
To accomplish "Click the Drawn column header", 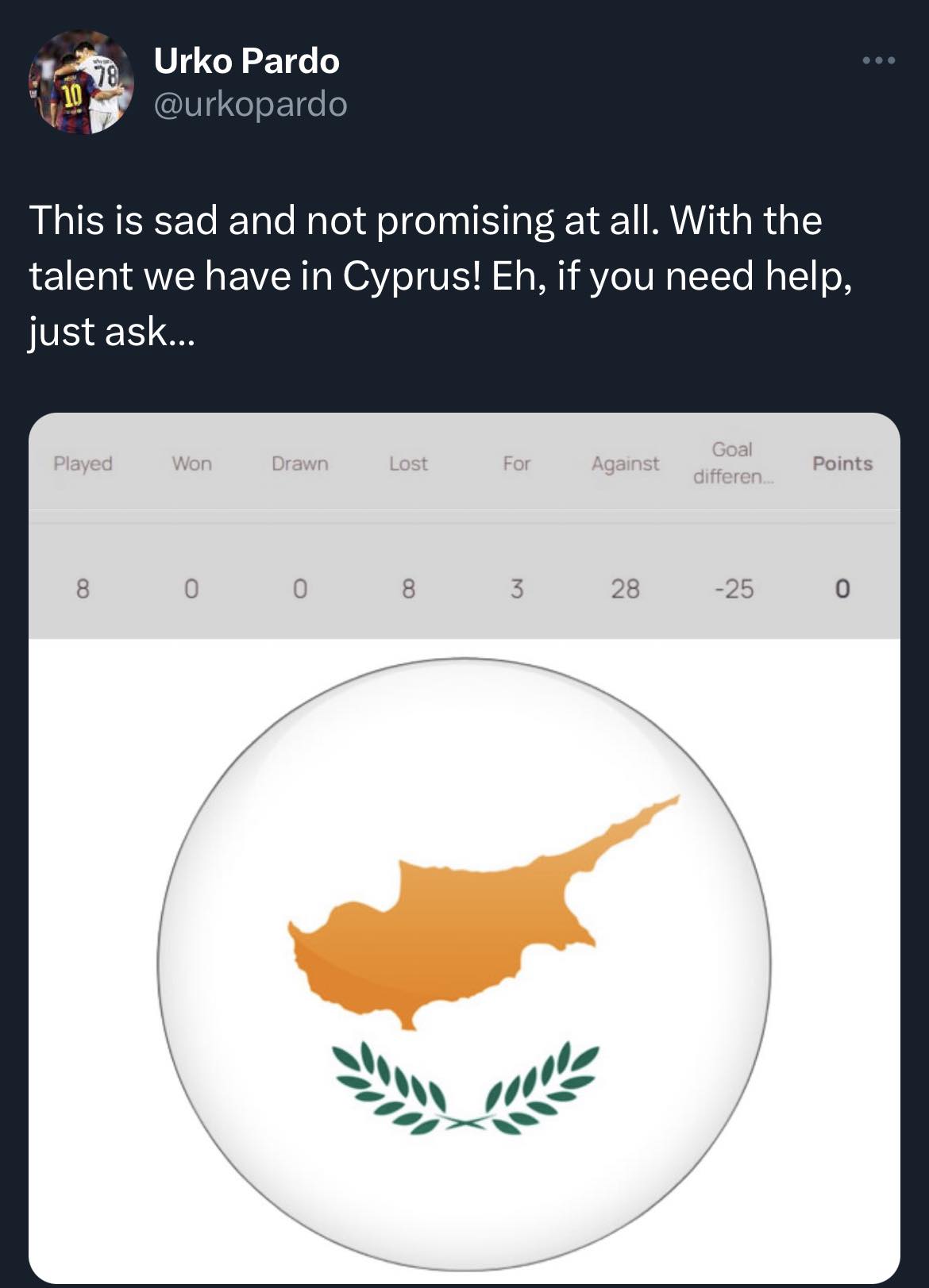I will 299,463.
